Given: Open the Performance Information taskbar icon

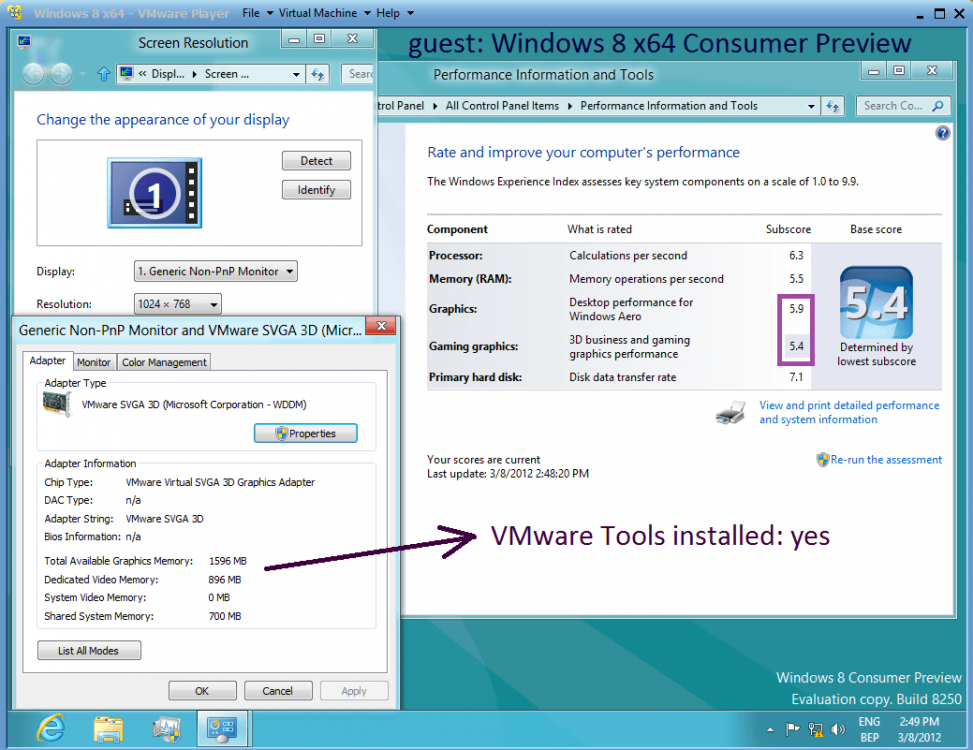Looking at the screenshot, I should tap(166, 728).
